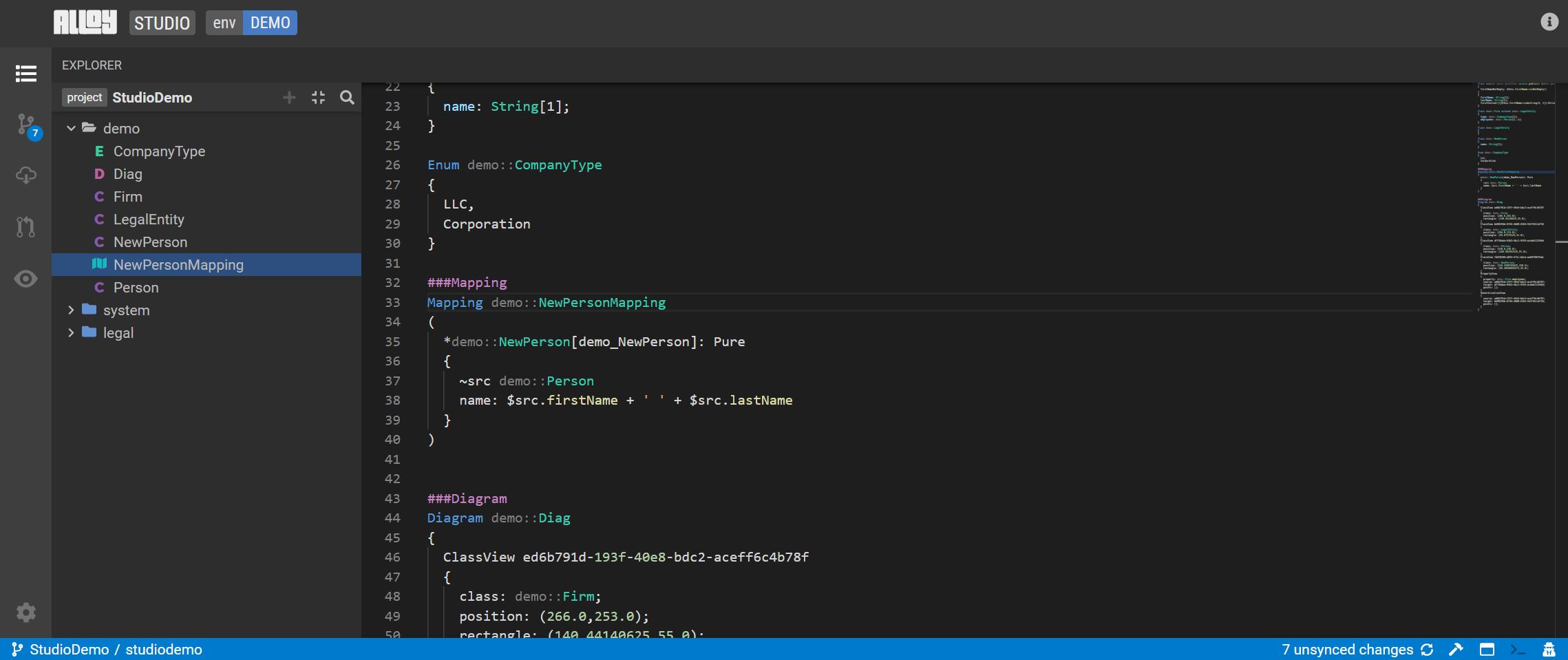Click the plus icon to add element

(289, 98)
